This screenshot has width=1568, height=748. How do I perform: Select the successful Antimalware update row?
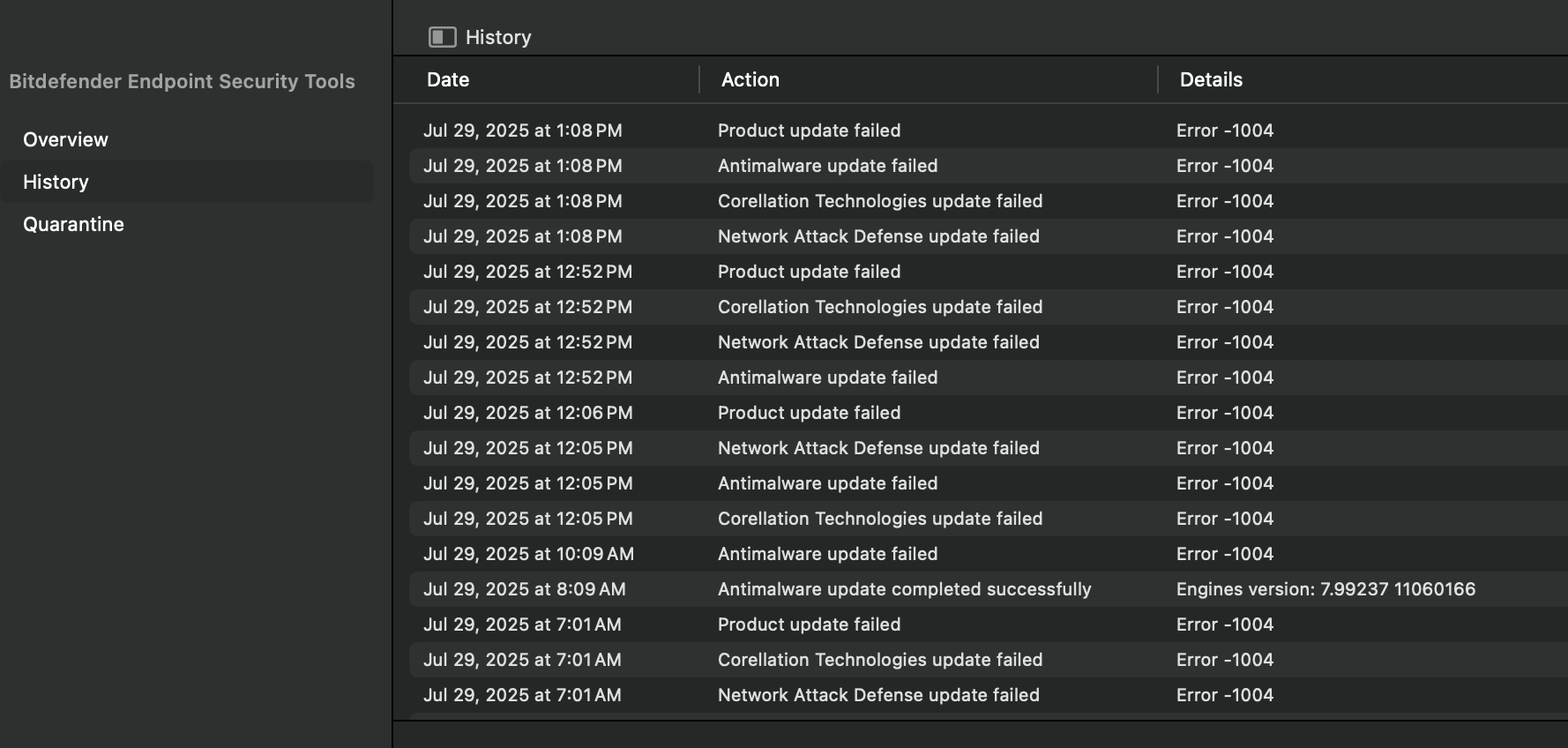pos(904,589)
